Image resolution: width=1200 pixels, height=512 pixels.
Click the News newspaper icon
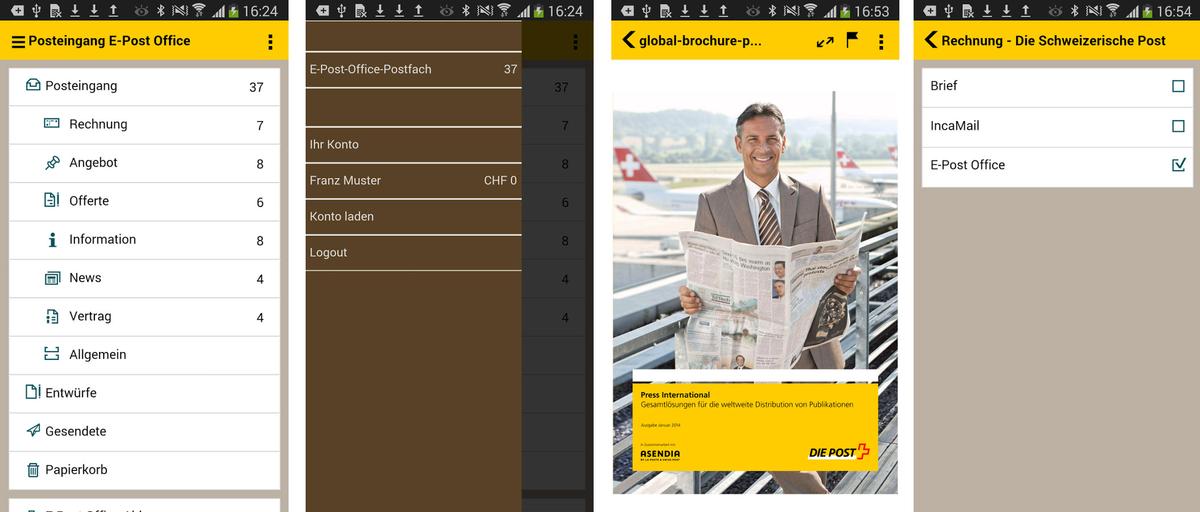pos(52,277)
